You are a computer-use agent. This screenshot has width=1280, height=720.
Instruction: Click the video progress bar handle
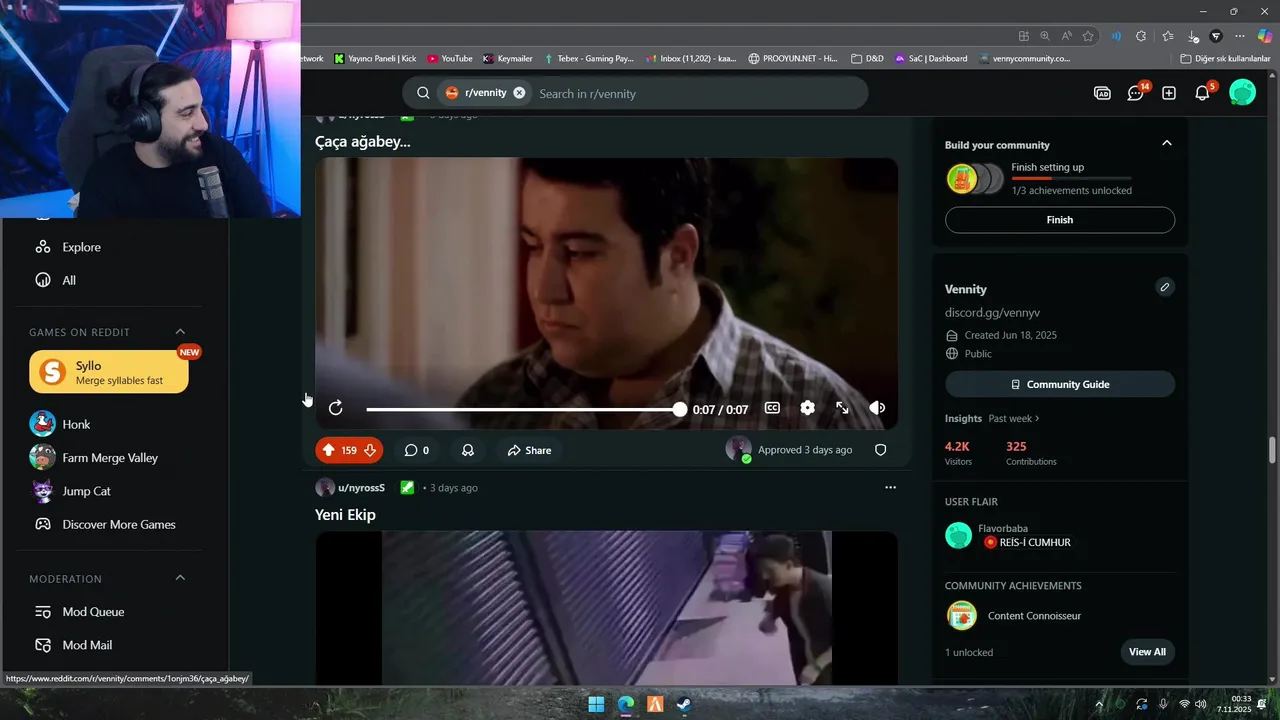680,409
